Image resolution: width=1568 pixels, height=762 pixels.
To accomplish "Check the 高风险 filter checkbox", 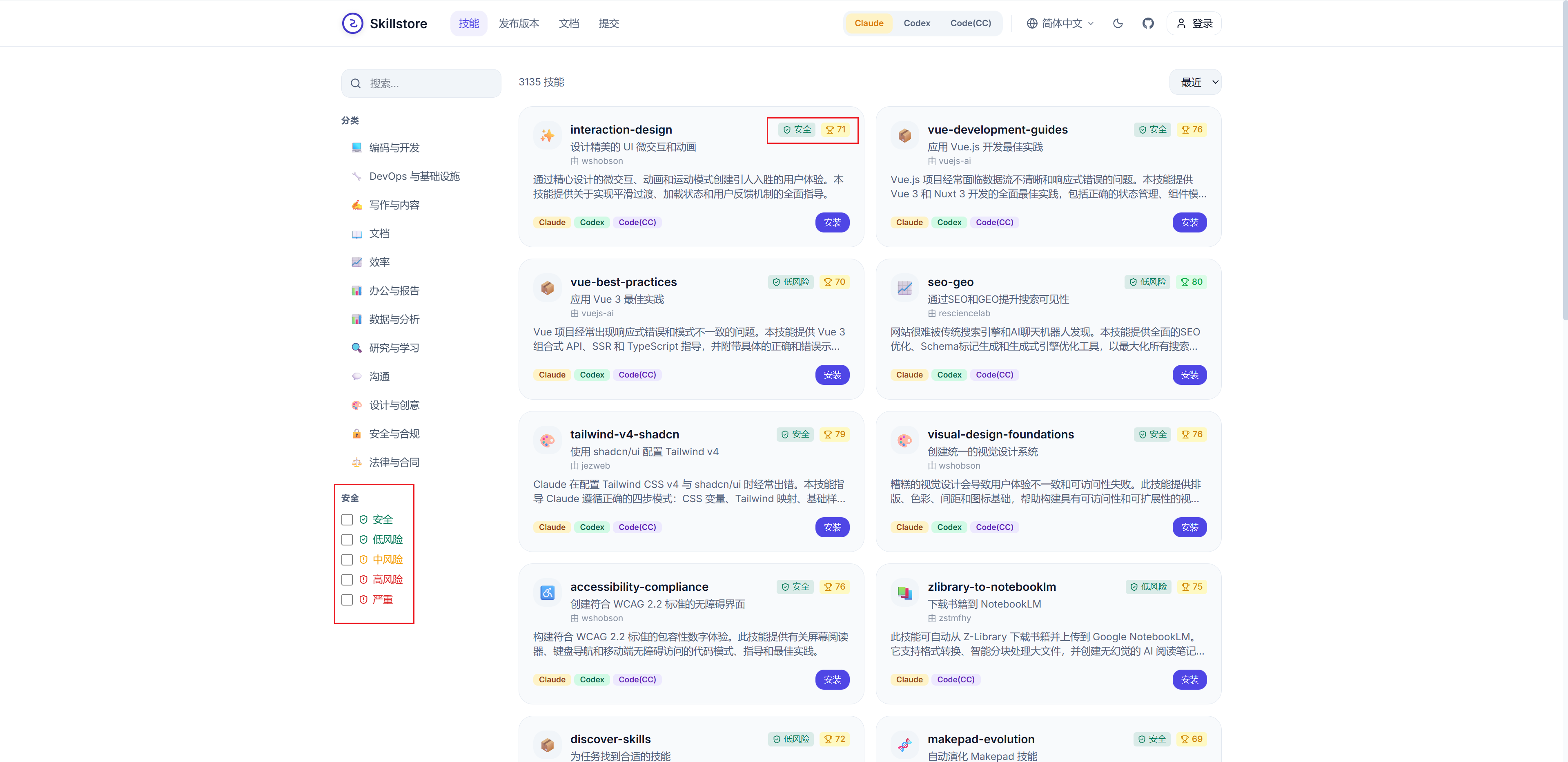I will [x=347, y=580].
